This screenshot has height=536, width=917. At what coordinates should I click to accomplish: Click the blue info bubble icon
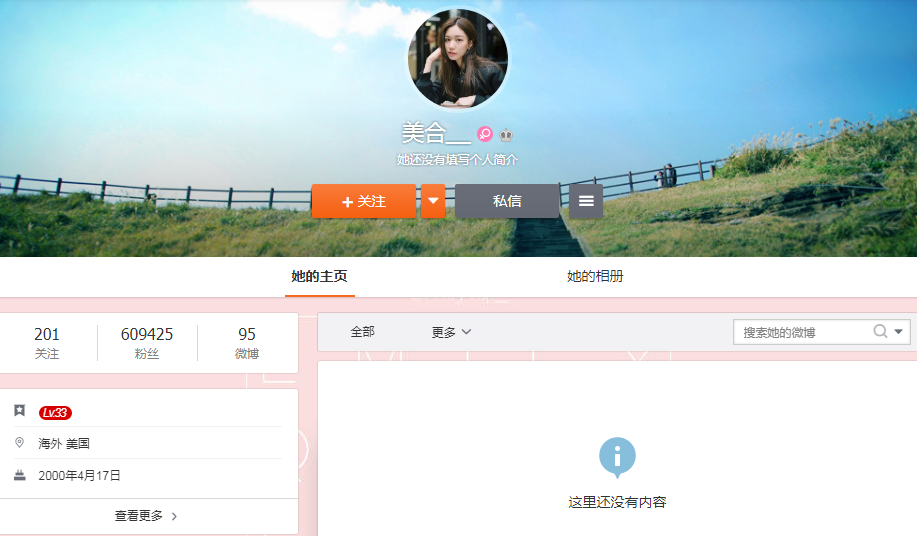click(x=617, y=457)
